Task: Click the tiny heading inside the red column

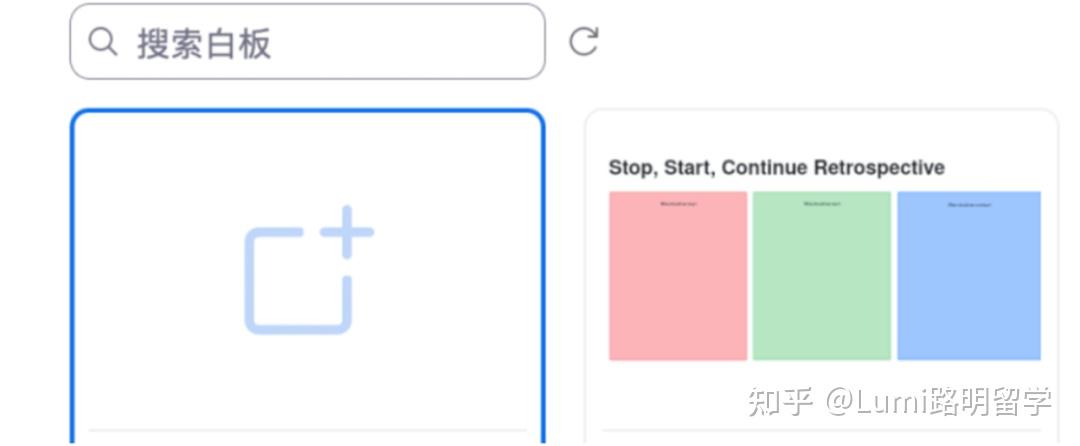Action: click(678, 204)
